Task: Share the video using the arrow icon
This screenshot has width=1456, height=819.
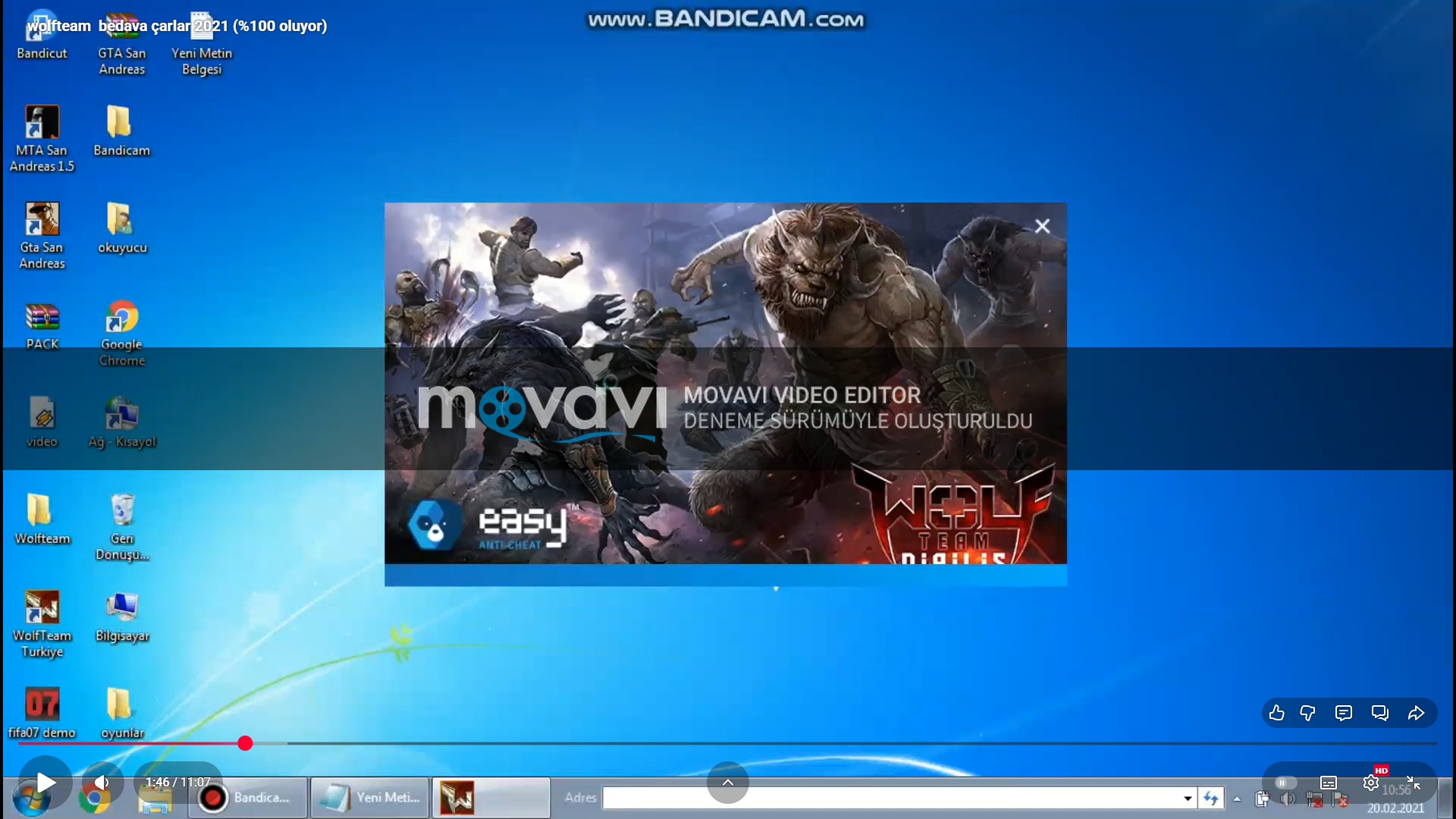Action: [1416, 713]
